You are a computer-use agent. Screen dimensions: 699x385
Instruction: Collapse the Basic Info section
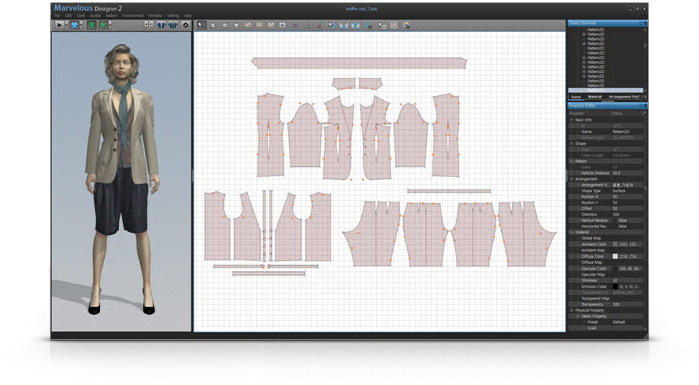pyautogui.click(x=572, y=120)
